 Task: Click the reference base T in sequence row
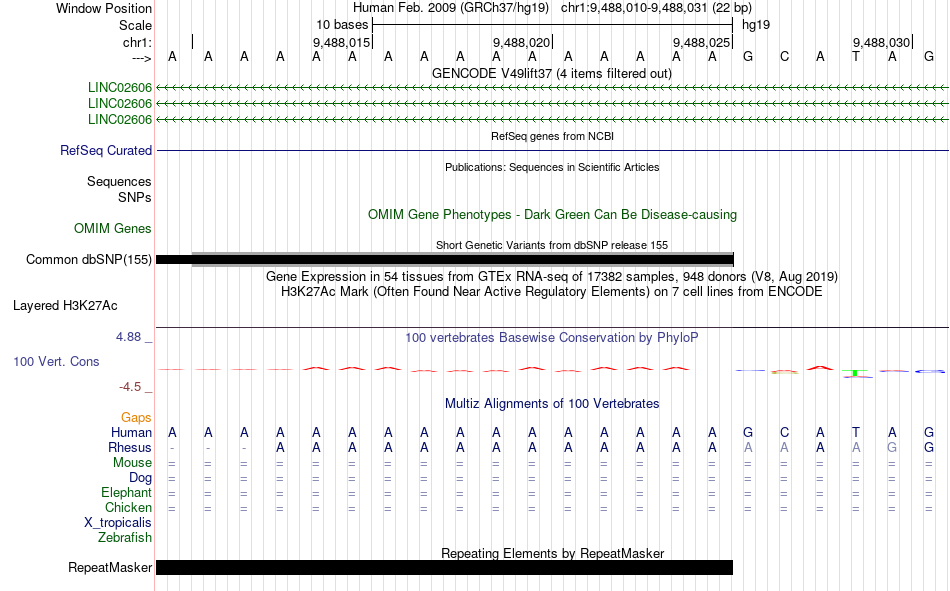click(855, 57)
